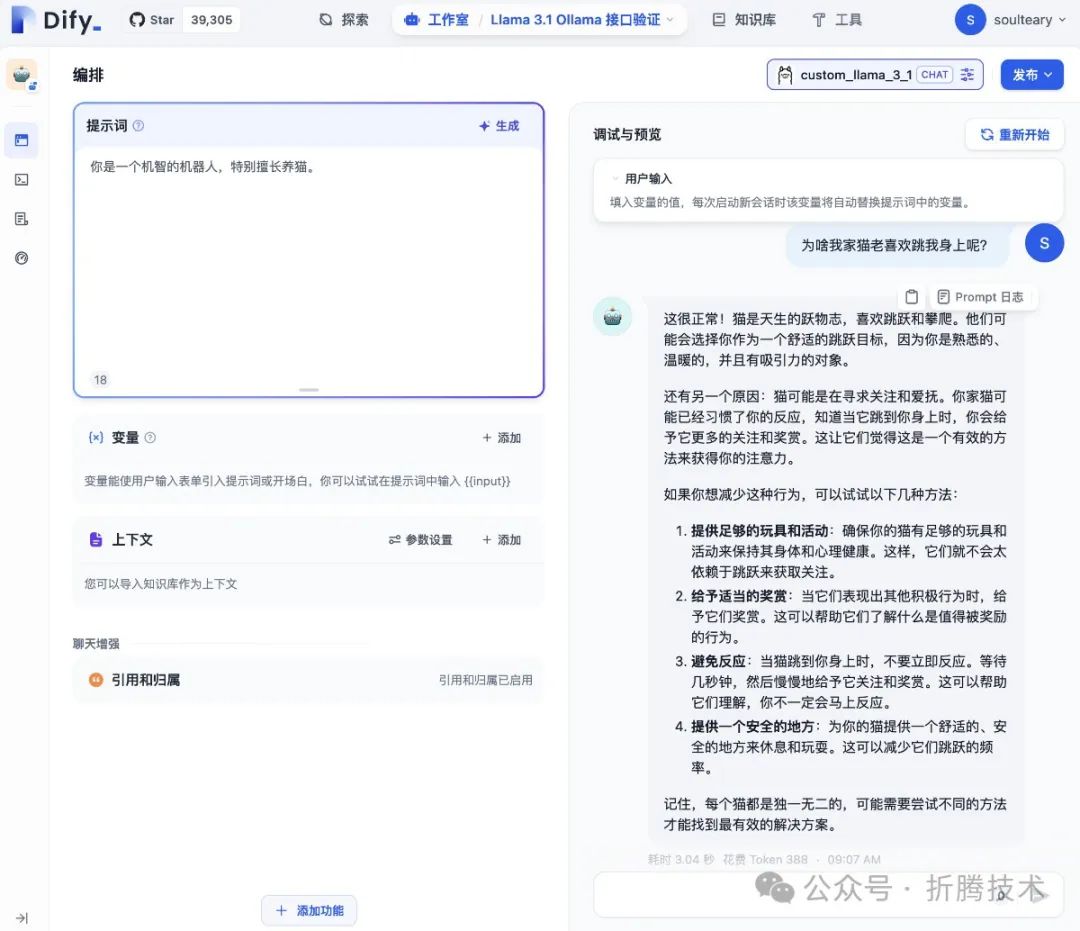
Task: Click the 上下文 document icon
Action: click(96, 539)
